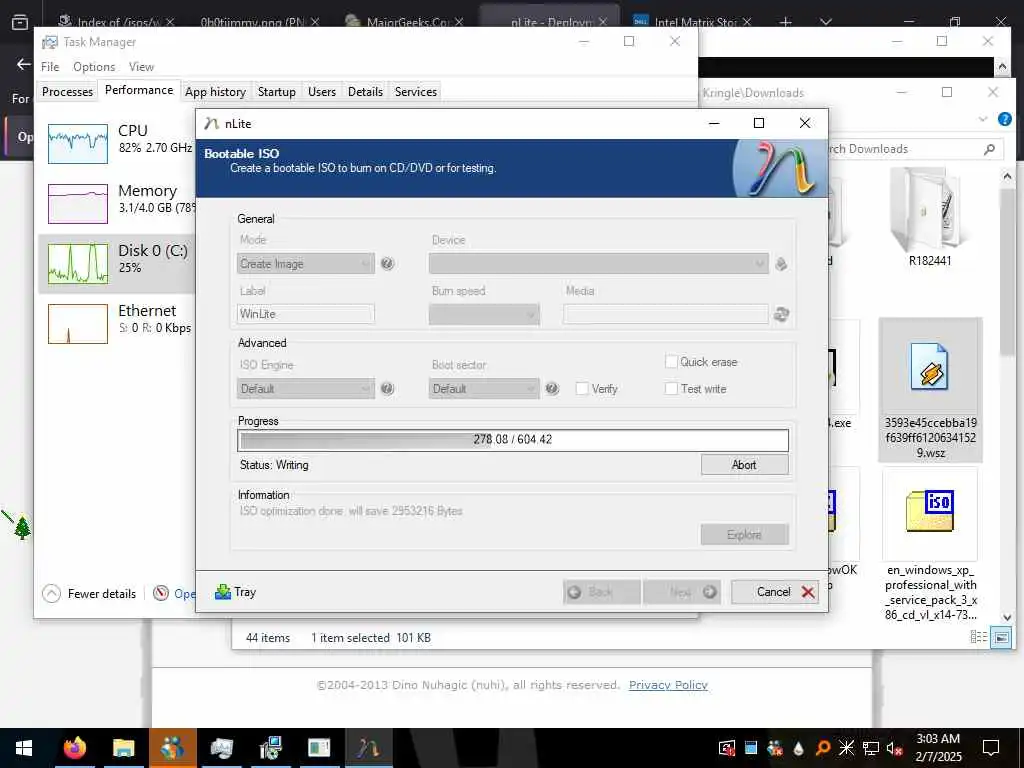
Task: Click the blue help icon in File Explorer
Action: click(1004, 119)
